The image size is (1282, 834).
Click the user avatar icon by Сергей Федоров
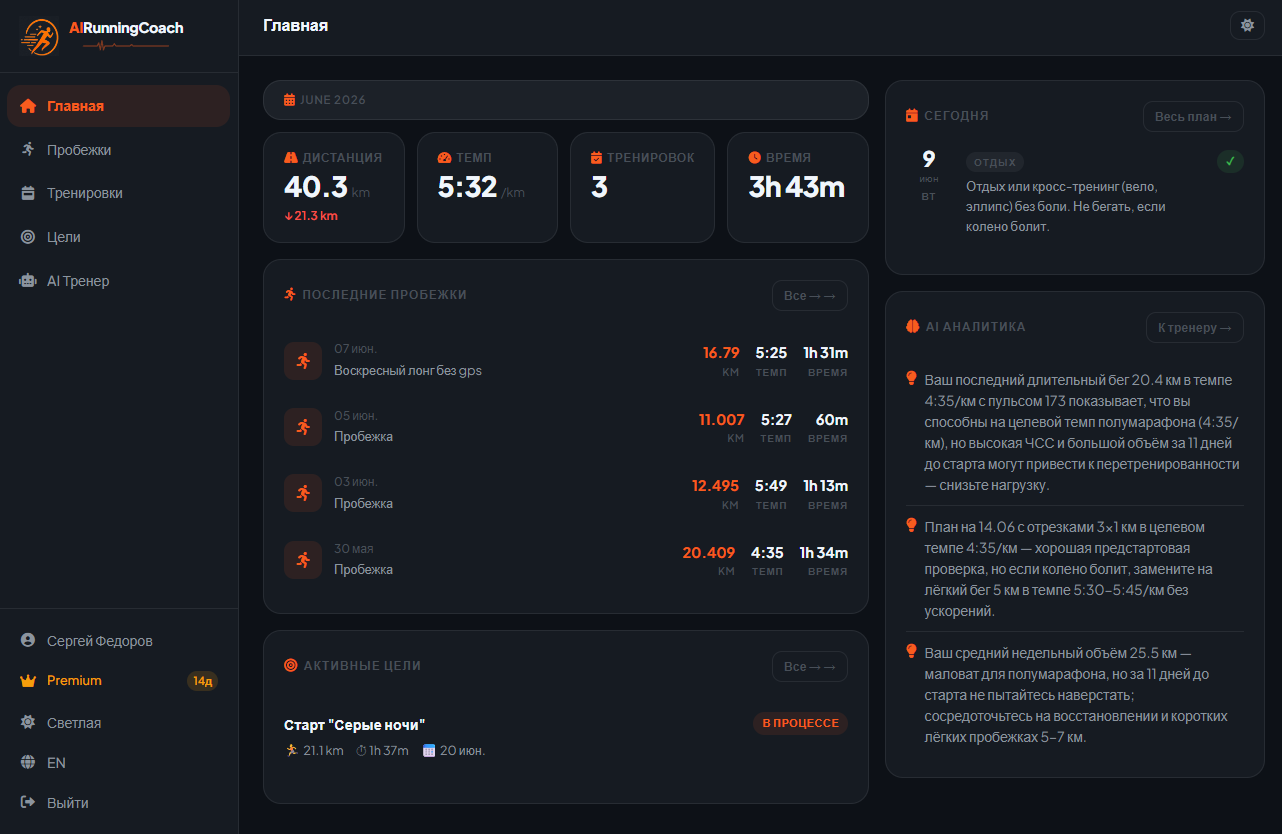point(28,640)
